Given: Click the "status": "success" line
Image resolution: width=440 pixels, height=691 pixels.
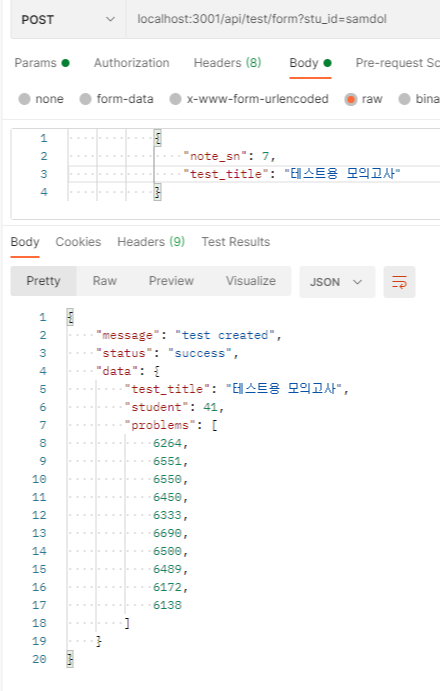Looking at the screenshot, I should point(168,353).
